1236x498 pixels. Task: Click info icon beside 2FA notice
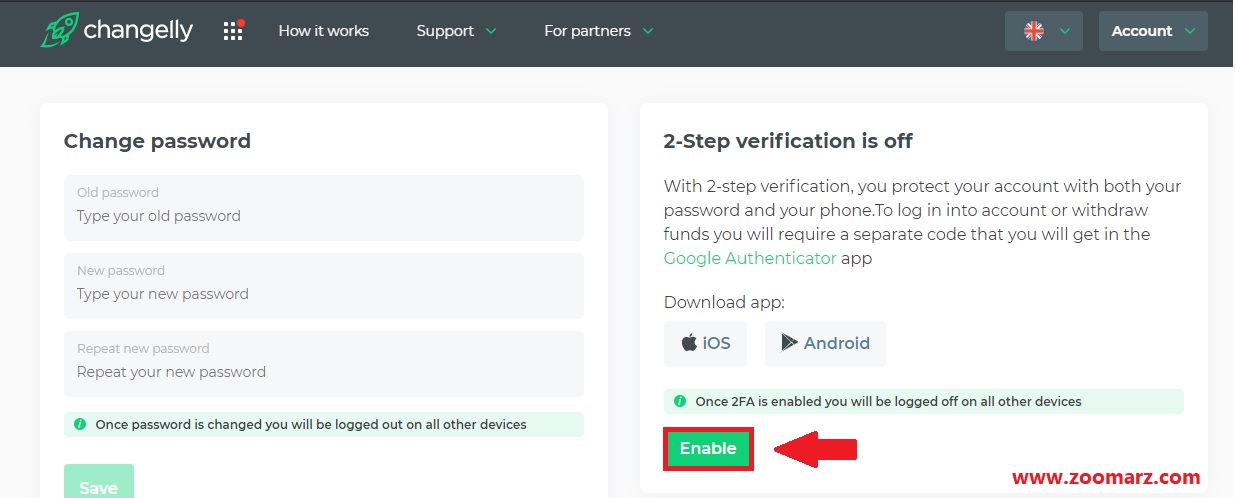click(680, 401)
